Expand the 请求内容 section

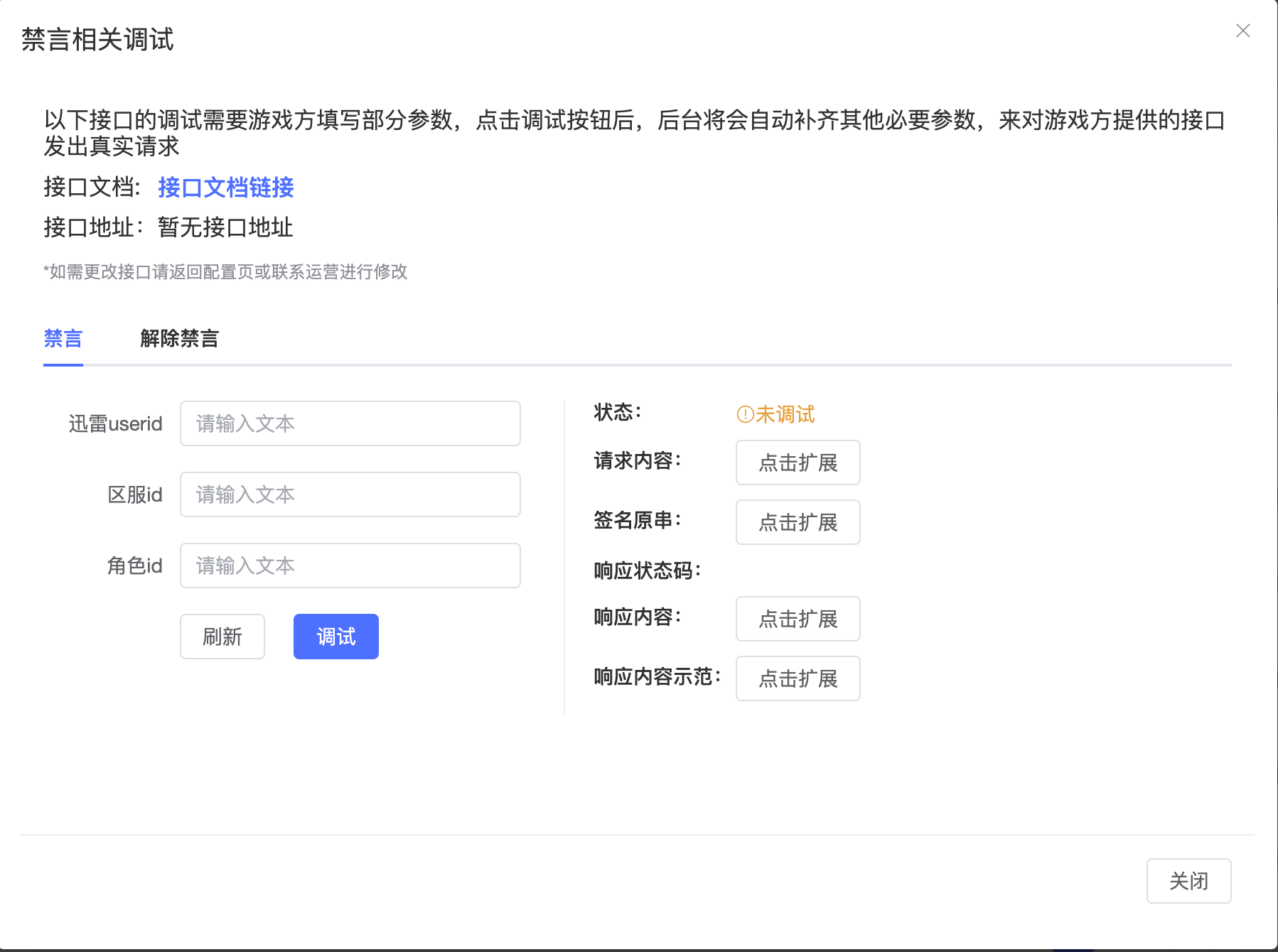pos(798,463)
